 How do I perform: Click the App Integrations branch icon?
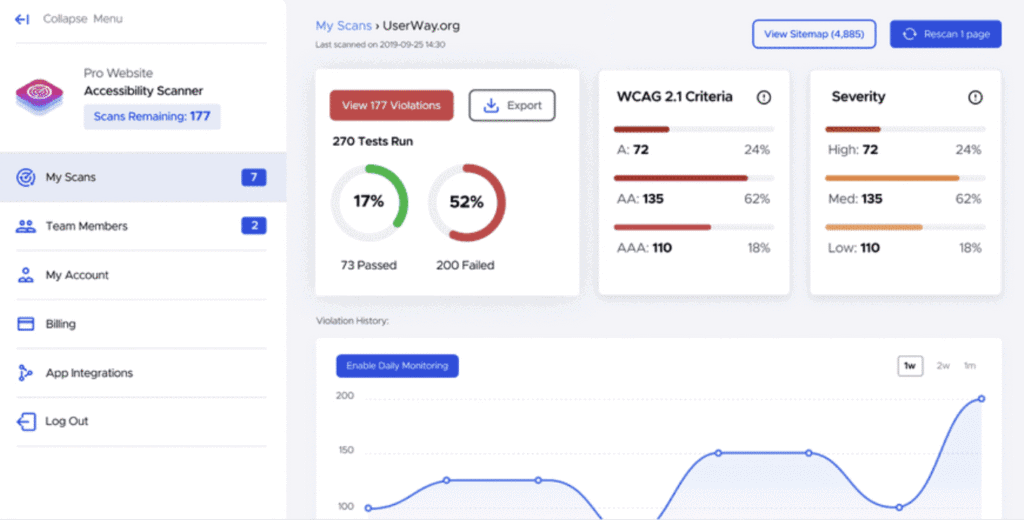[x=26, y=373]
